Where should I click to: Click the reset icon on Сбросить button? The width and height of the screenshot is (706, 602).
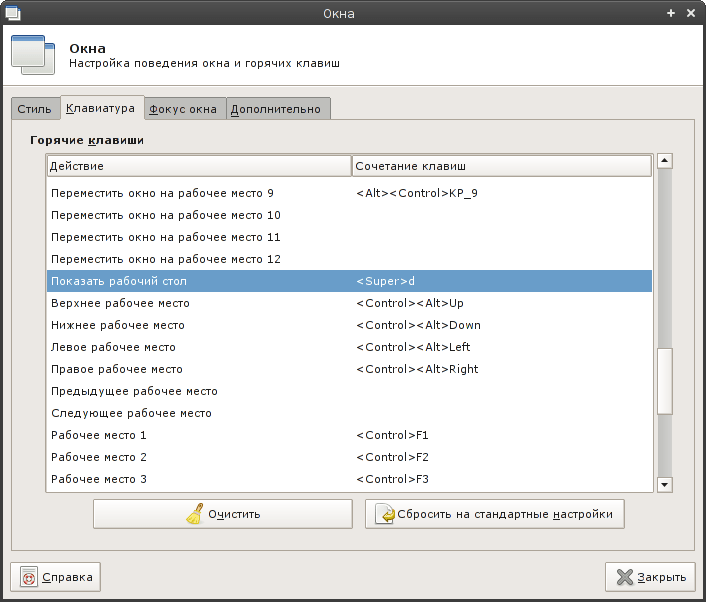click(x=384, y=514)
